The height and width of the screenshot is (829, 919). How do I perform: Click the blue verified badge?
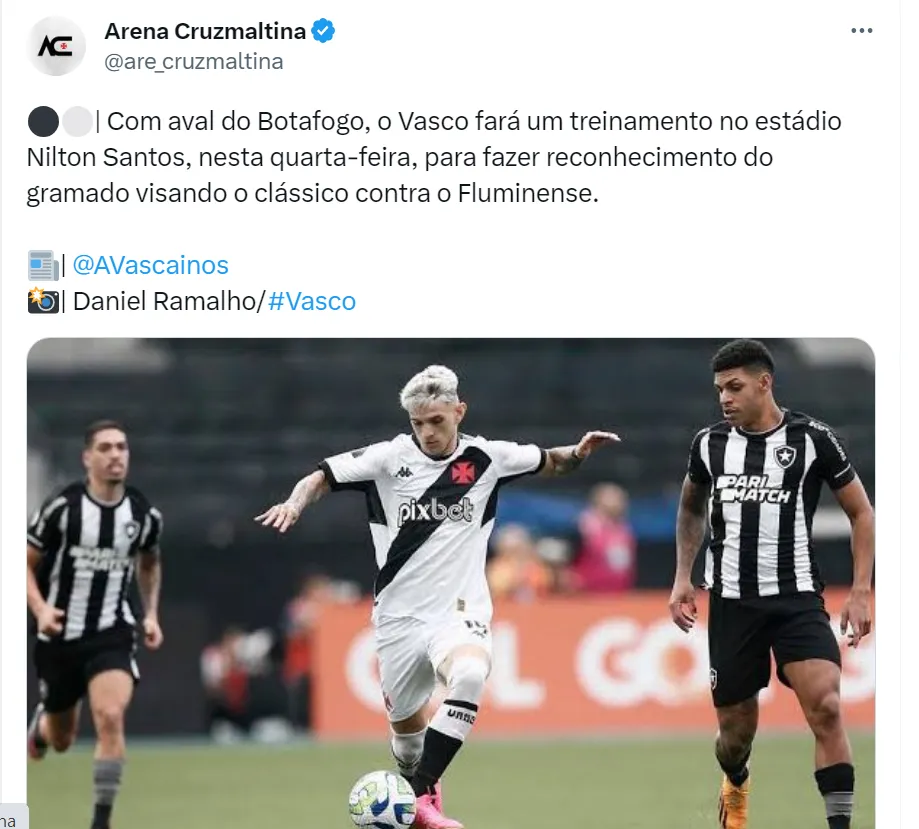323,30
